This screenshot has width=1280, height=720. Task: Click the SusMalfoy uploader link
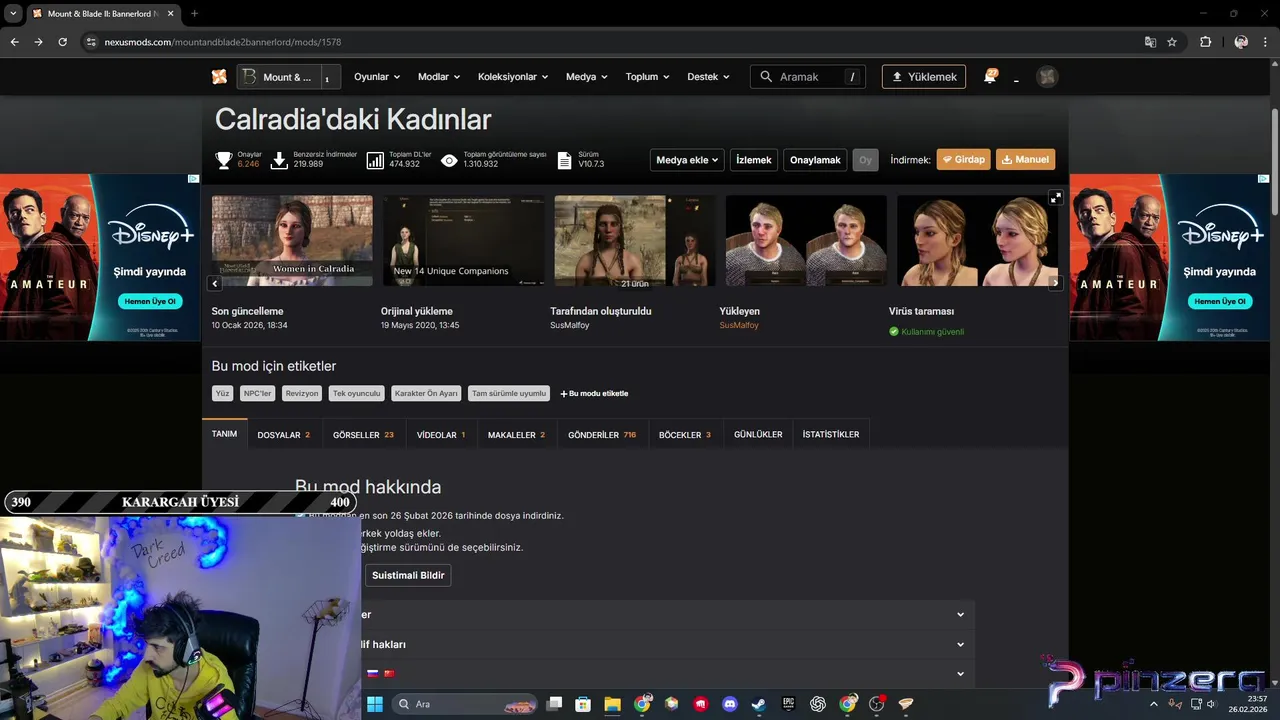(x=739, y=326)
